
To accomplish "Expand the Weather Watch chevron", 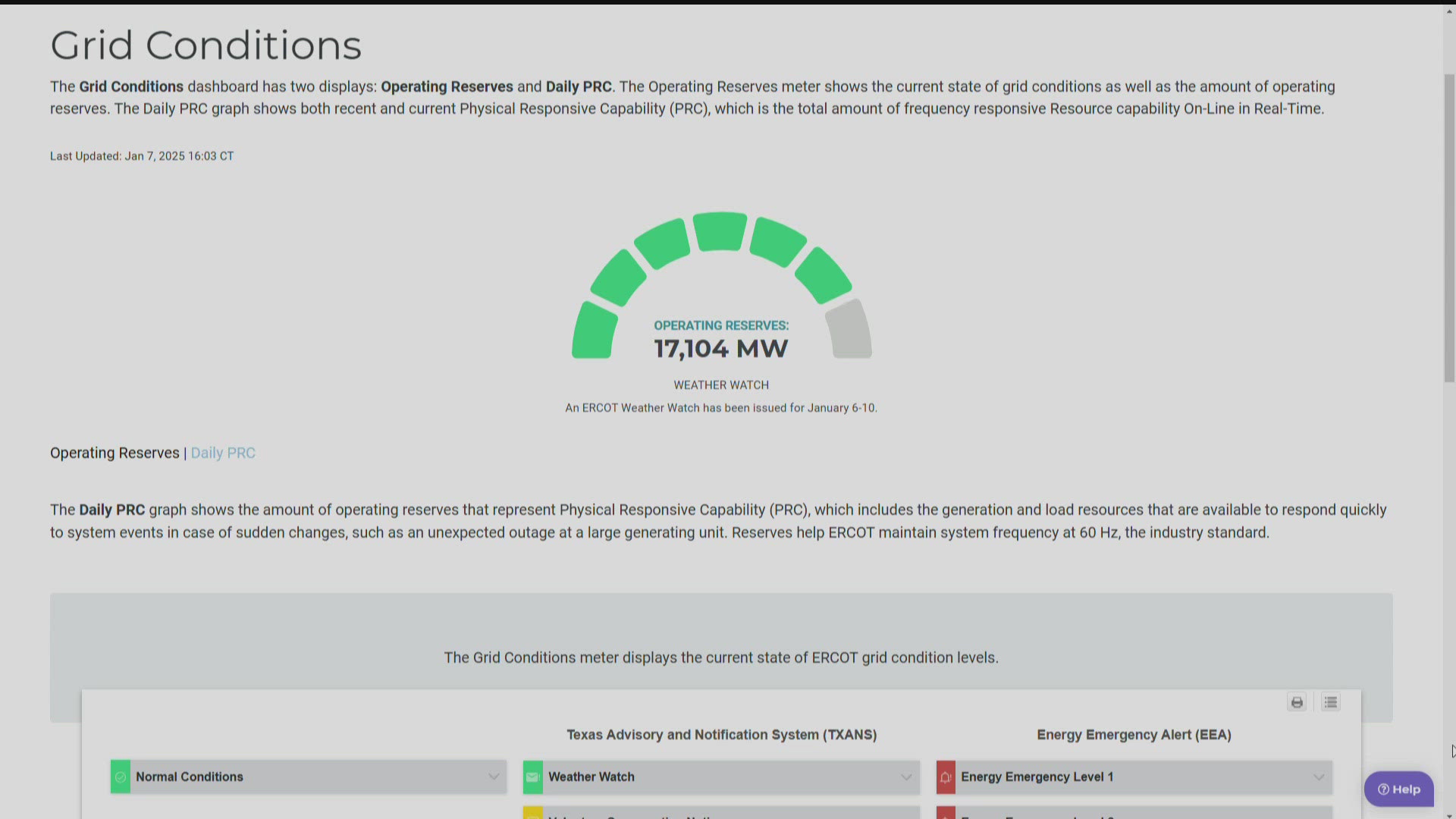I will click(x=906, y=777).
